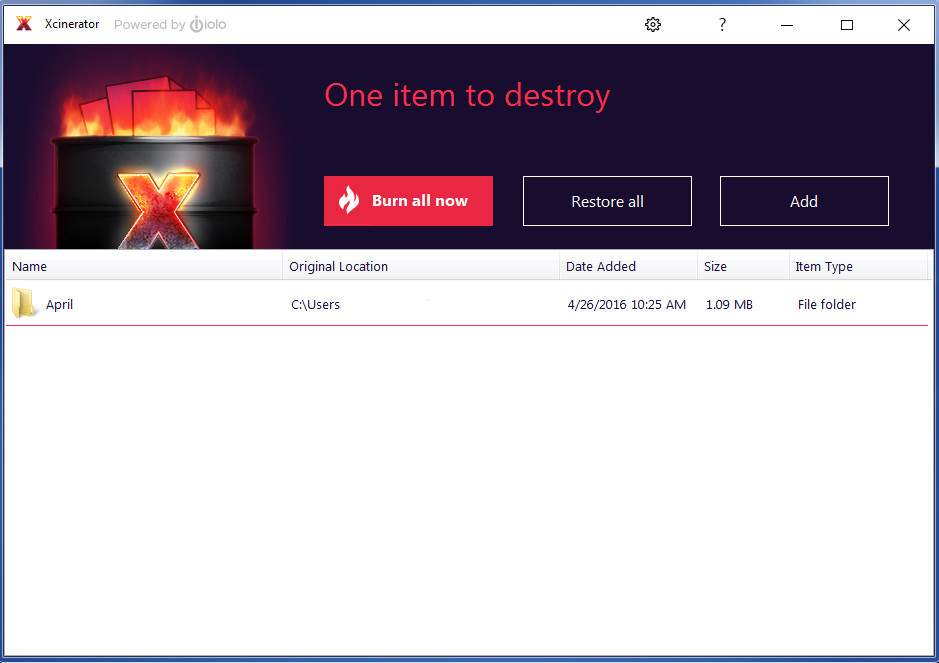Image resolution: width=939 pixels, height=663 pixels.
Task: Click the 1.09 MB size value for April
Action: click(728, 303)
